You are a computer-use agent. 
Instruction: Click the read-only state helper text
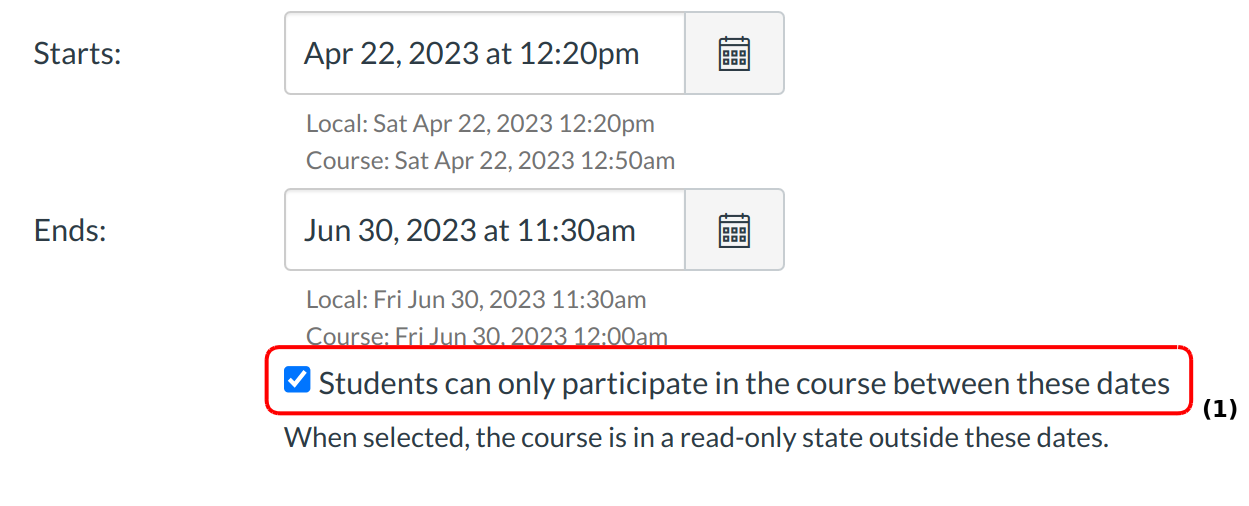[x=696, y=438]
